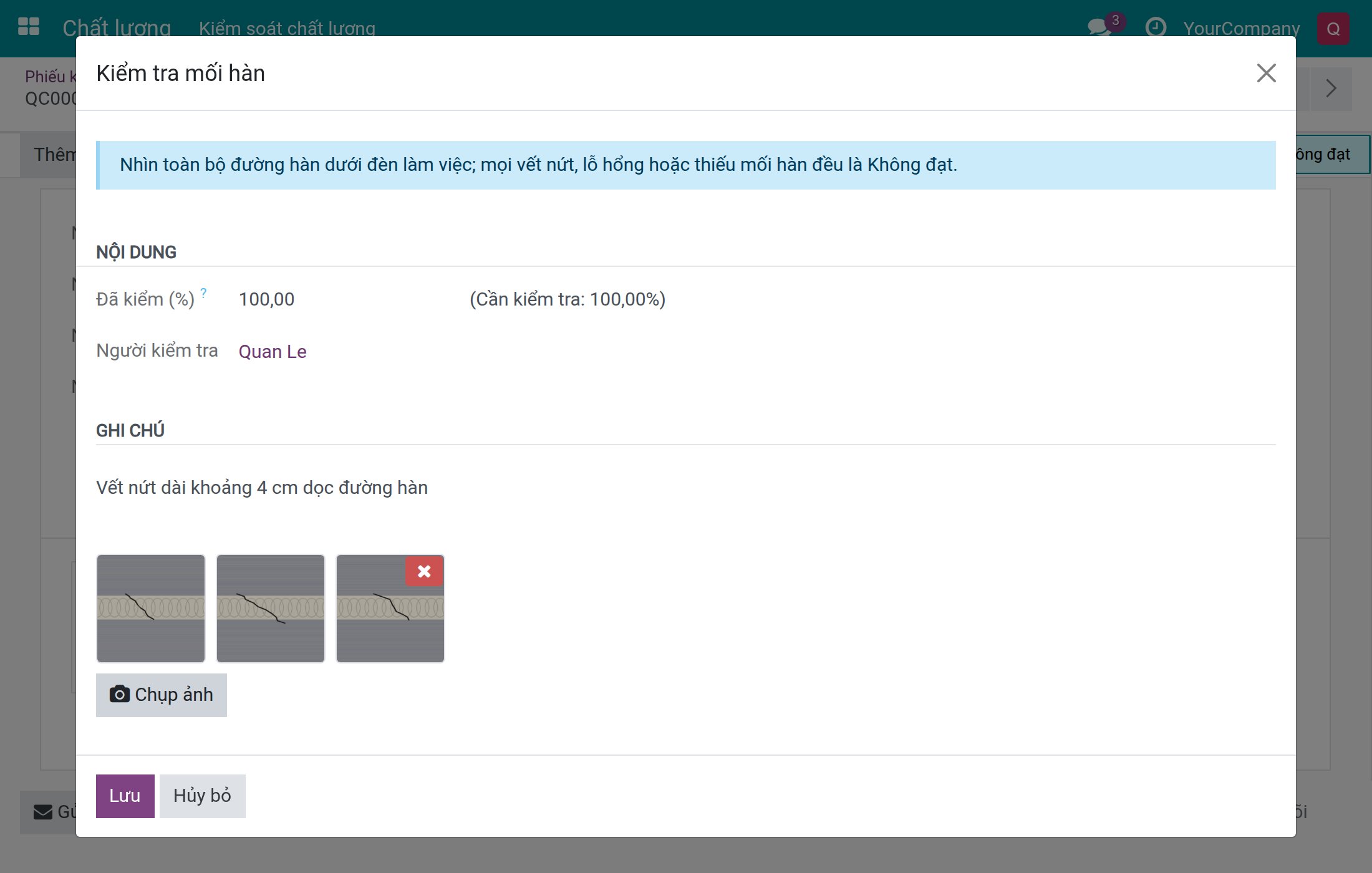Save with the Lưu button
This screenshot has width=1372, height=873.
125,796
